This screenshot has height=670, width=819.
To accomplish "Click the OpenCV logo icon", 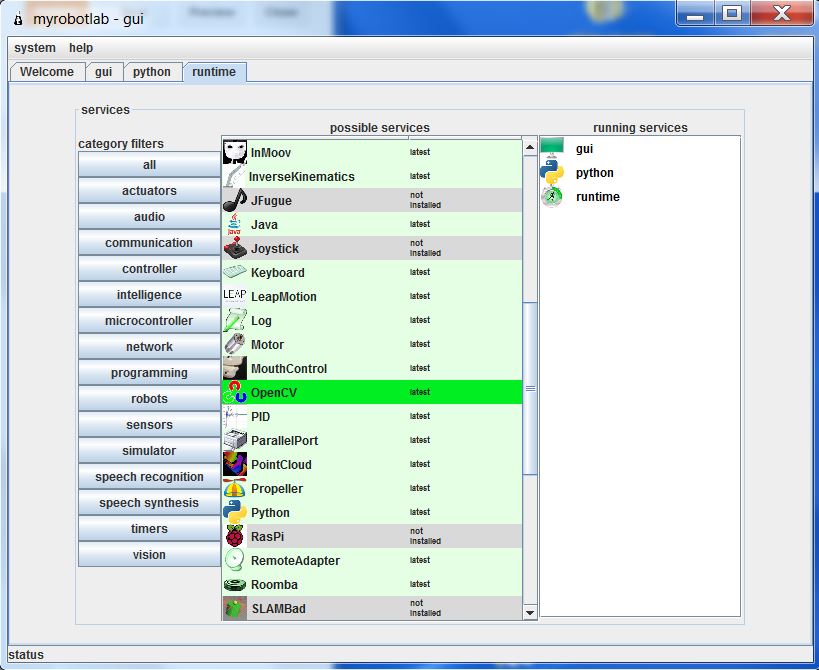I will (x=235, y=392).
